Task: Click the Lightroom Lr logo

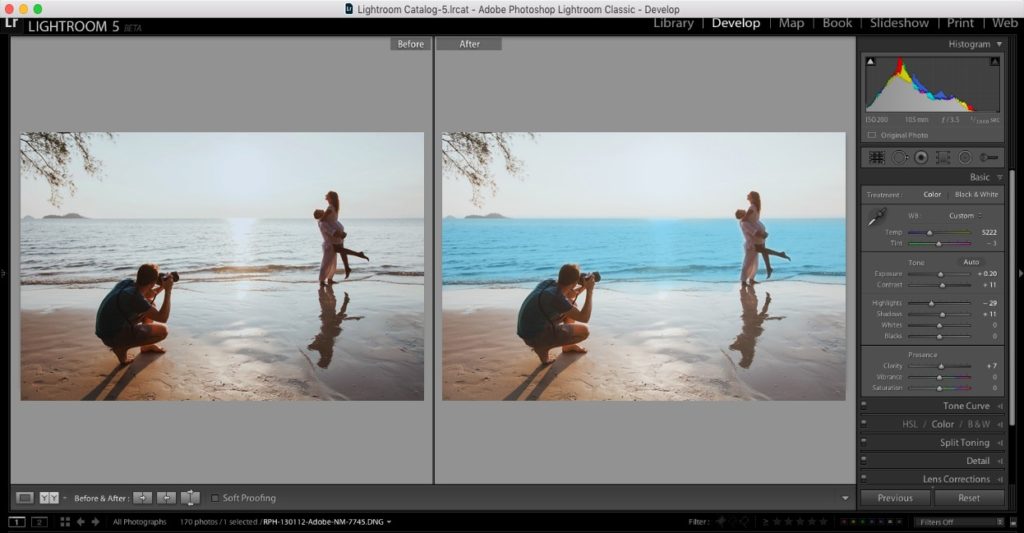Action: tap(11, 24)
